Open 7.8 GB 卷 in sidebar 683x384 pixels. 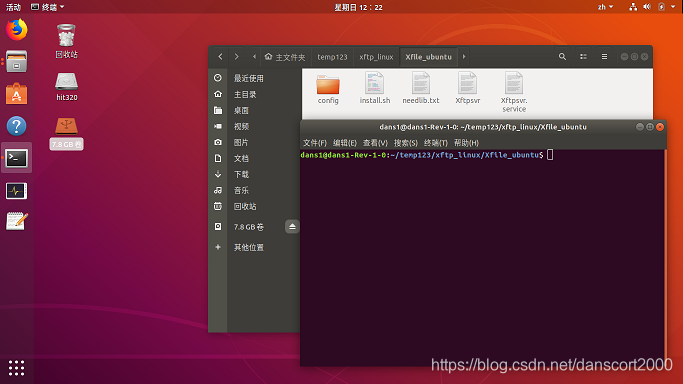tap(248, 227)
